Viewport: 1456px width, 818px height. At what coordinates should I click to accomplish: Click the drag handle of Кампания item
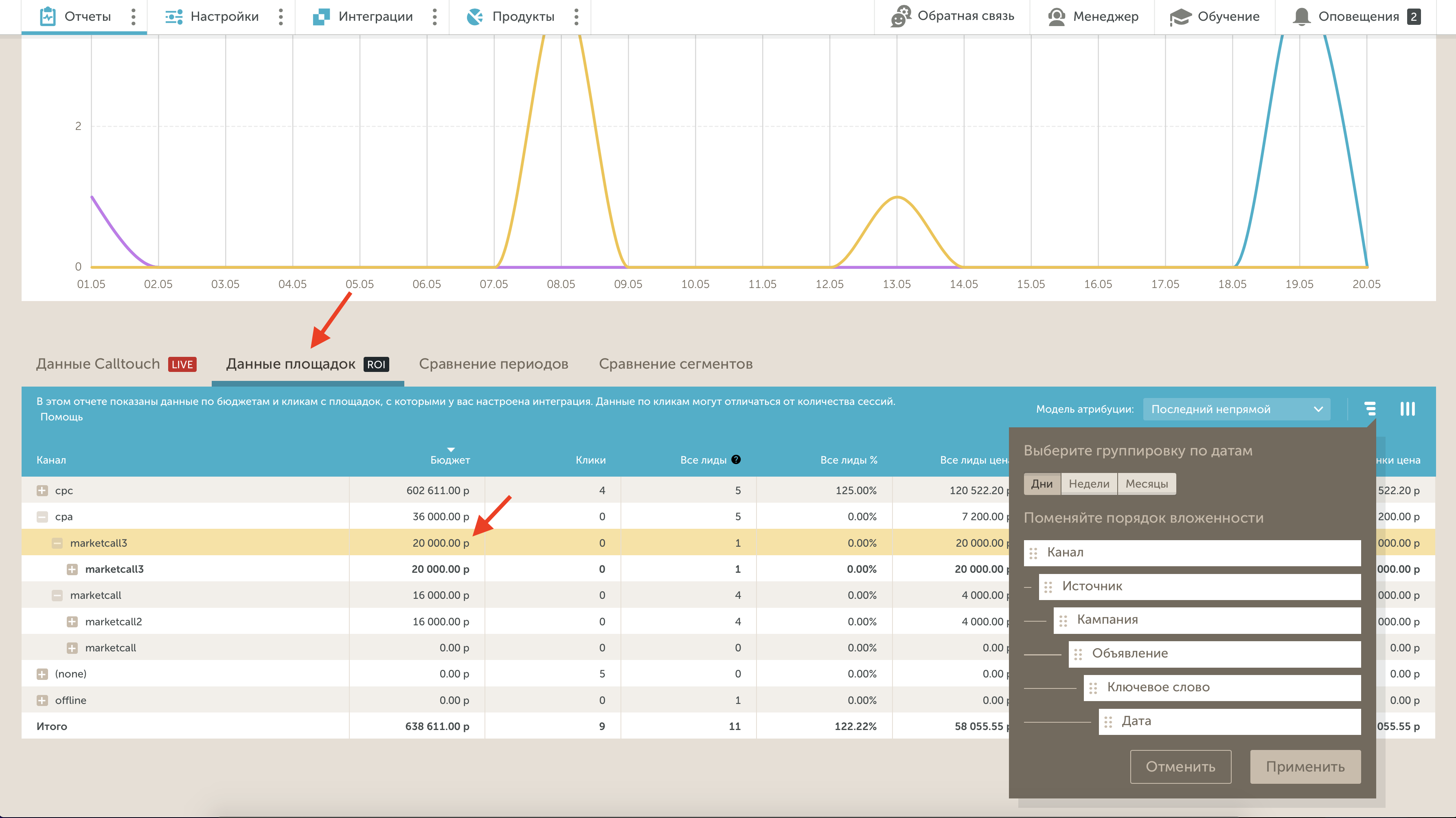click(x=1063, y=620)
